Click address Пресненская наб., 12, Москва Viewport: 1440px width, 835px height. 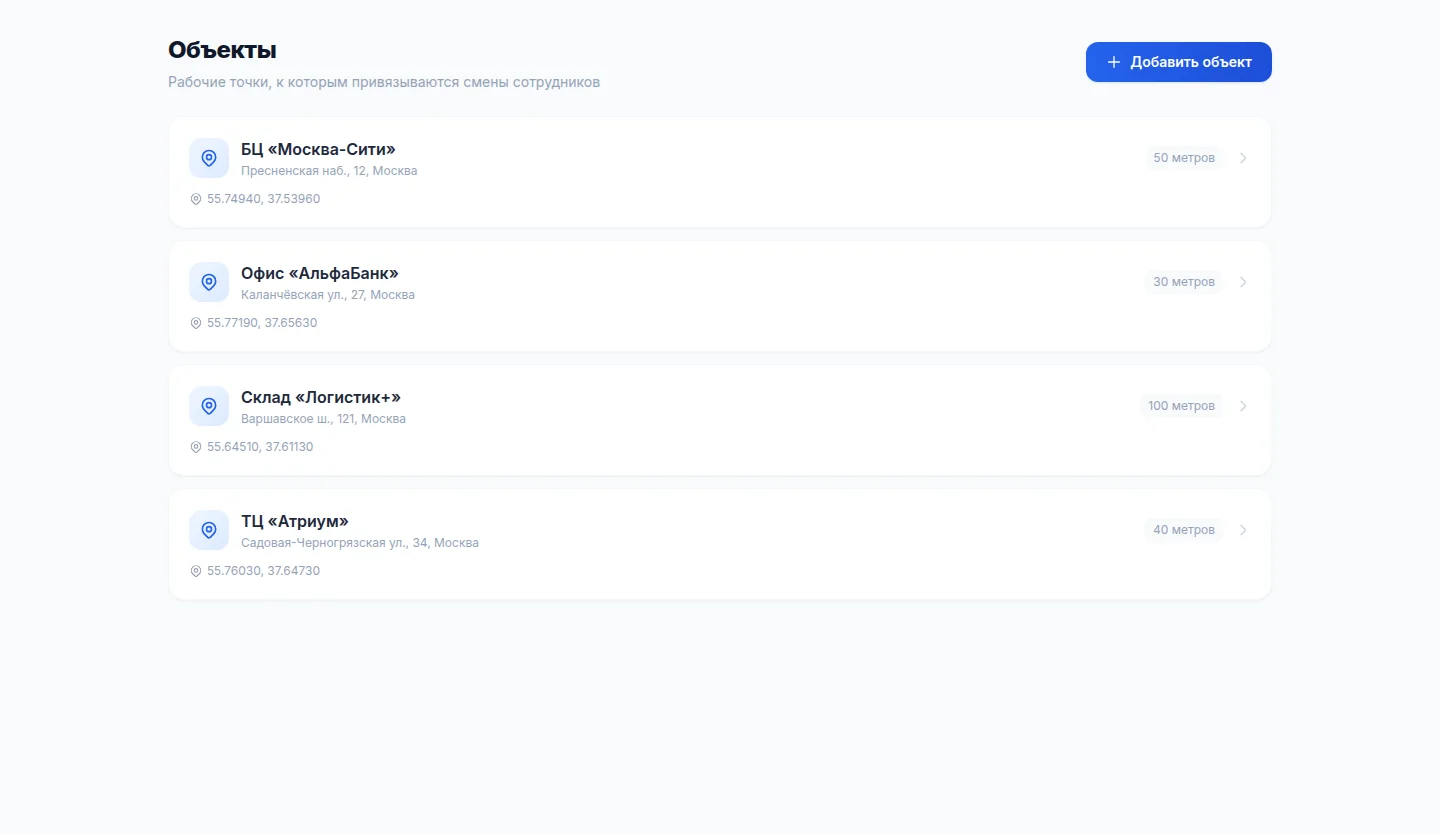pyautogui.click(x=329, y=171)
